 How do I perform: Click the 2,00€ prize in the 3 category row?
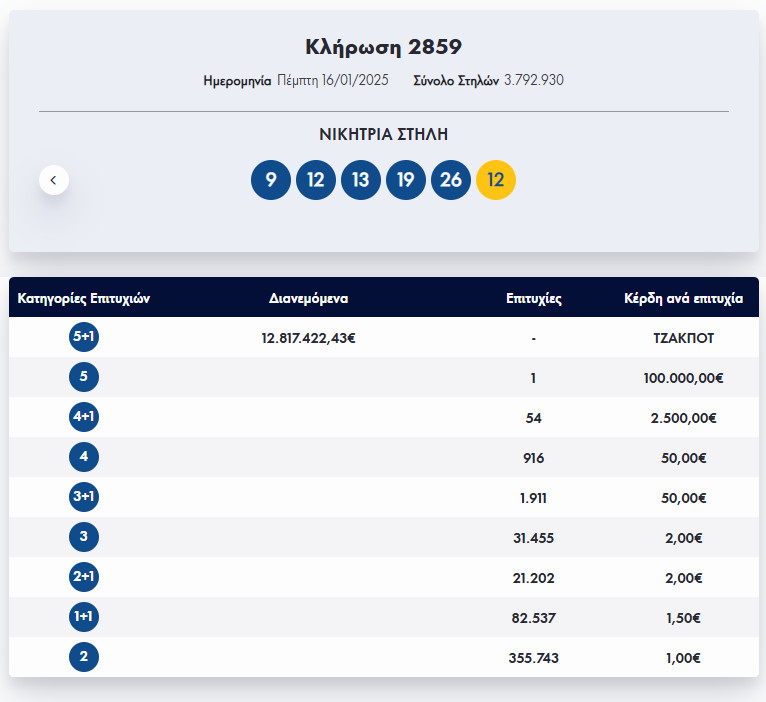[683, 538]
